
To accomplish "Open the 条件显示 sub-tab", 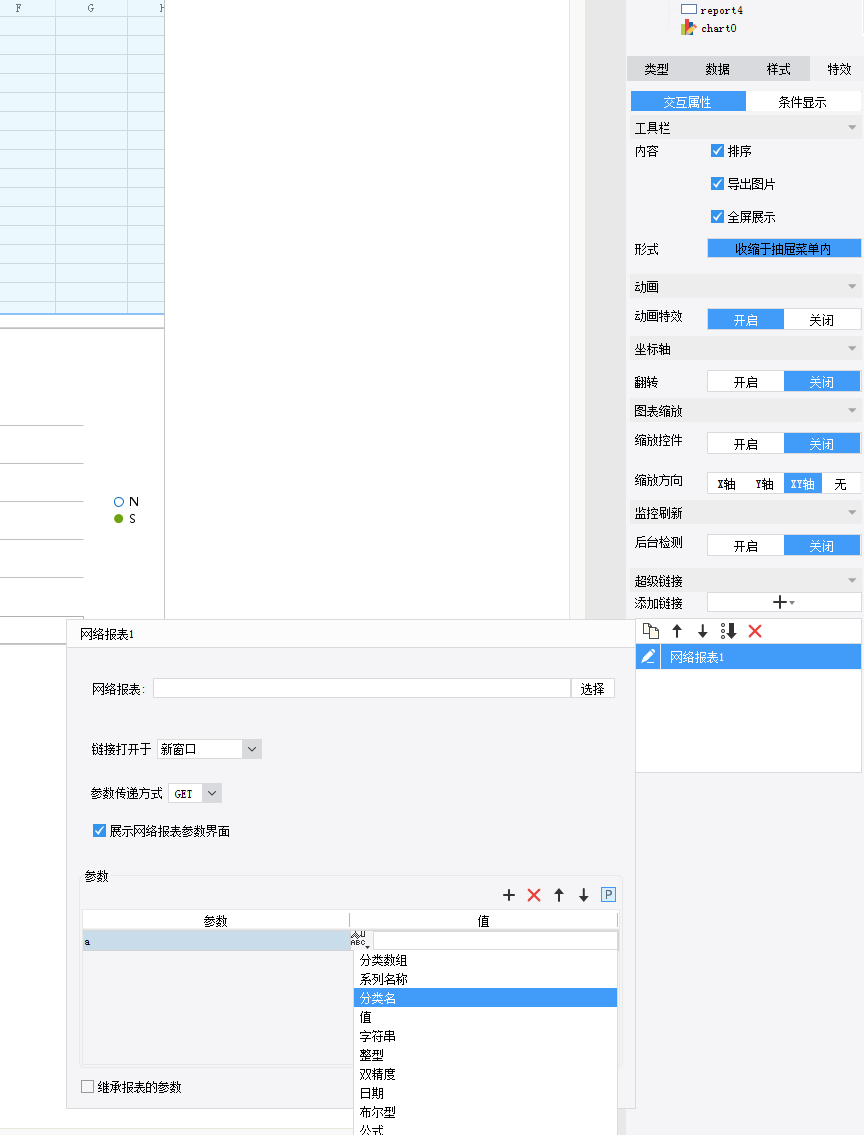I will coord(802,102).
